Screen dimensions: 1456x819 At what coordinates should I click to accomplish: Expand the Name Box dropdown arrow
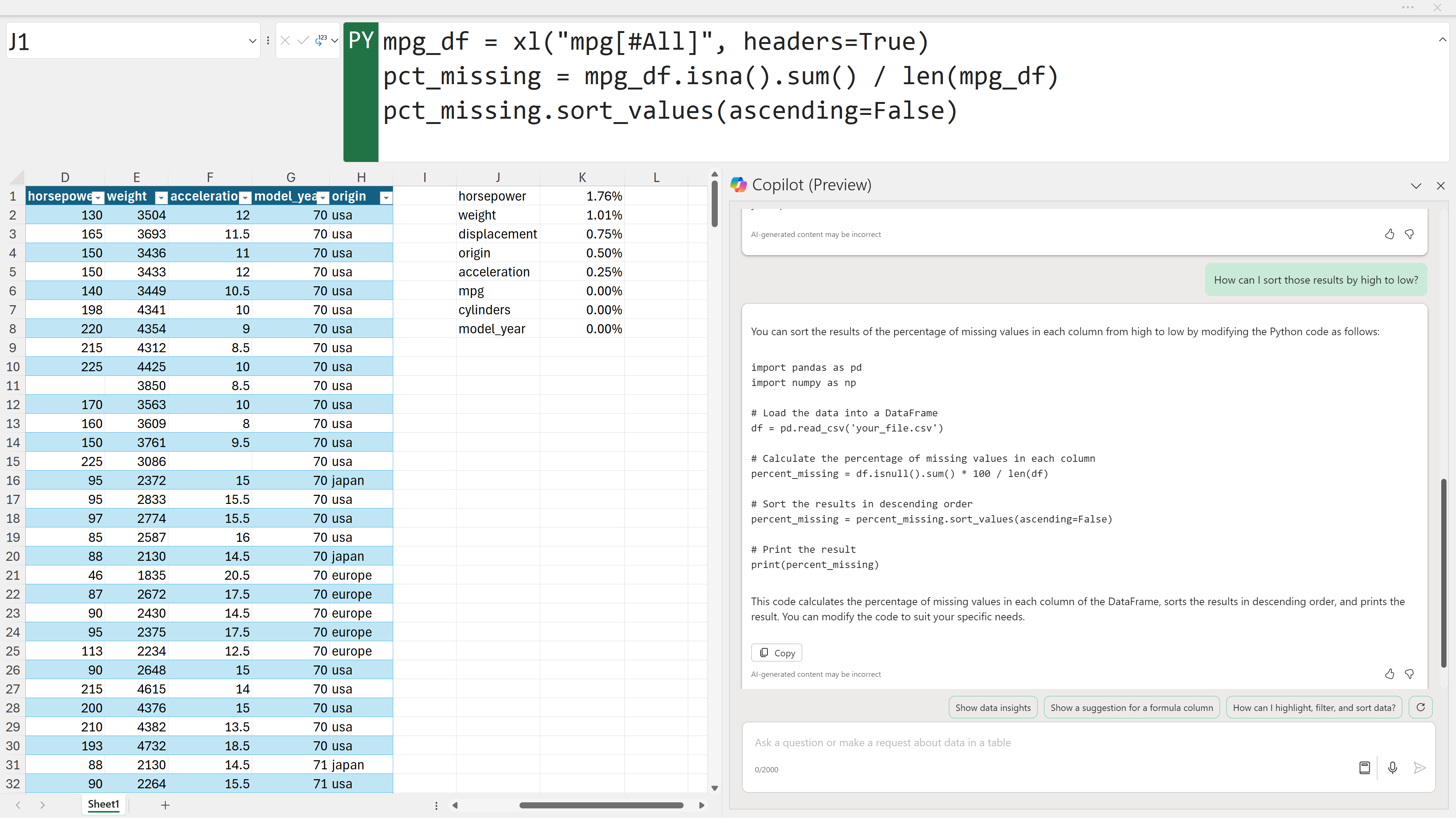click(252, 41)
